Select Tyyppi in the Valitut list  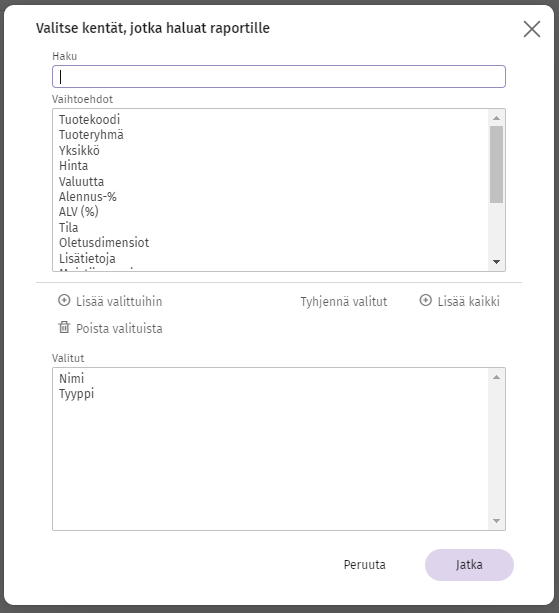click(x=271, y=394)
